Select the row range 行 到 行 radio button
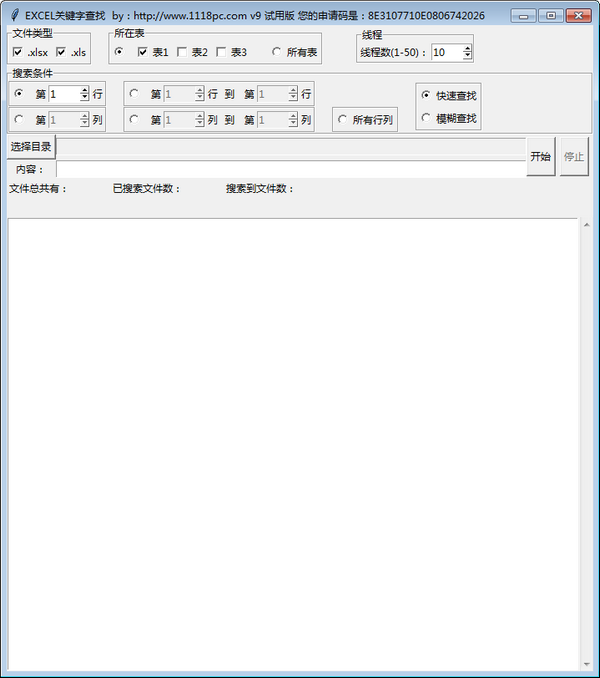600x678 pixels. [134, 93]
